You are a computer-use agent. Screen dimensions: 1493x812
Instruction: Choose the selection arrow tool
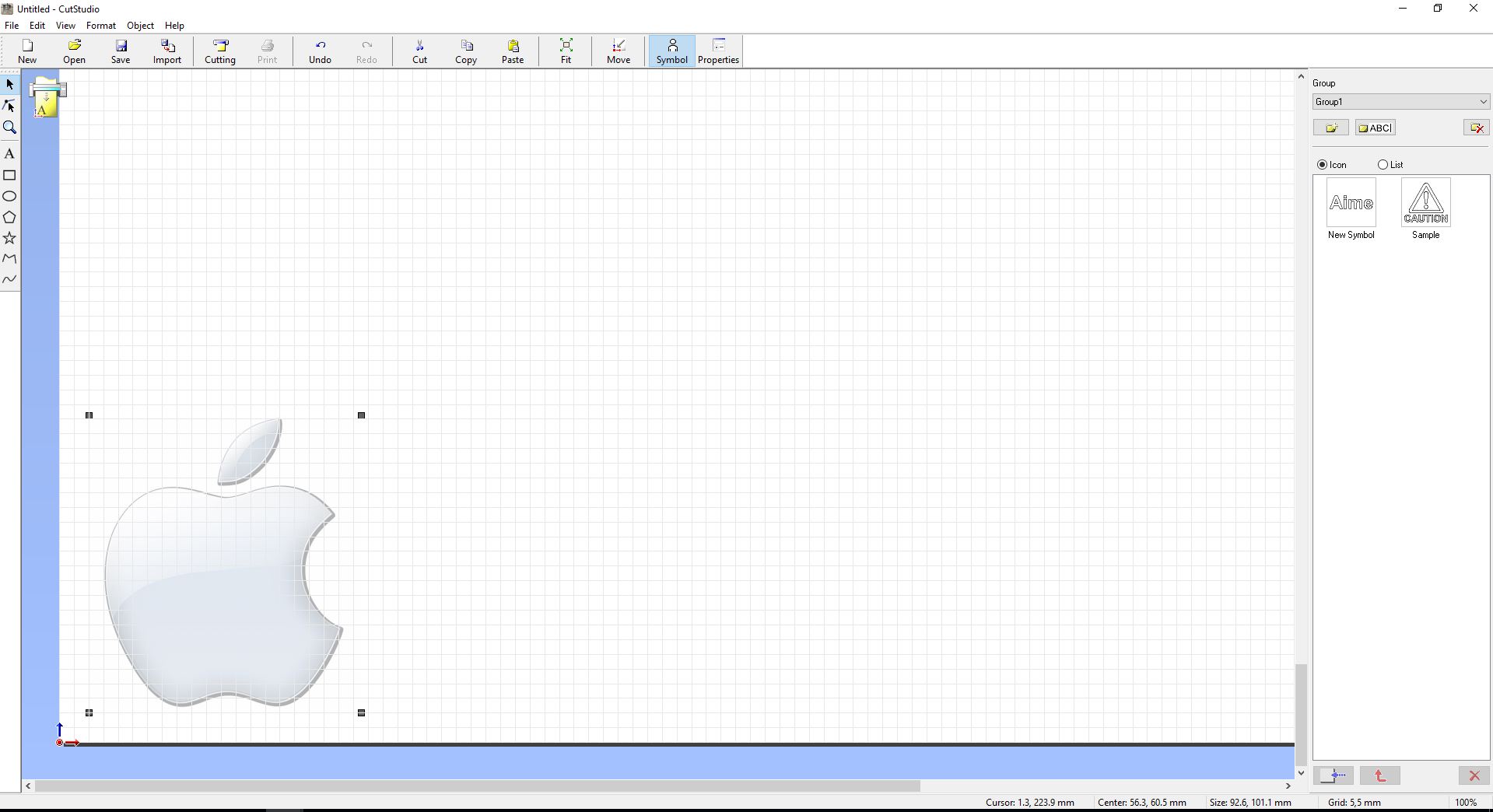[x=10, y=84]
